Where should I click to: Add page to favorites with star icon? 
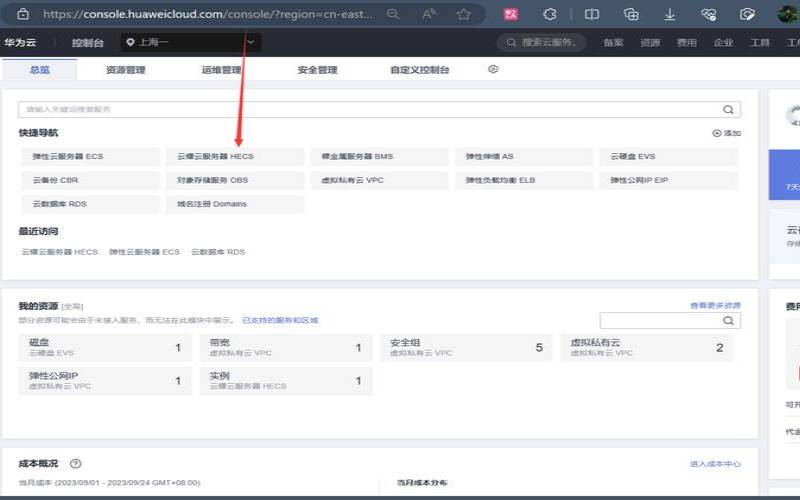click(x=464, y=14)
